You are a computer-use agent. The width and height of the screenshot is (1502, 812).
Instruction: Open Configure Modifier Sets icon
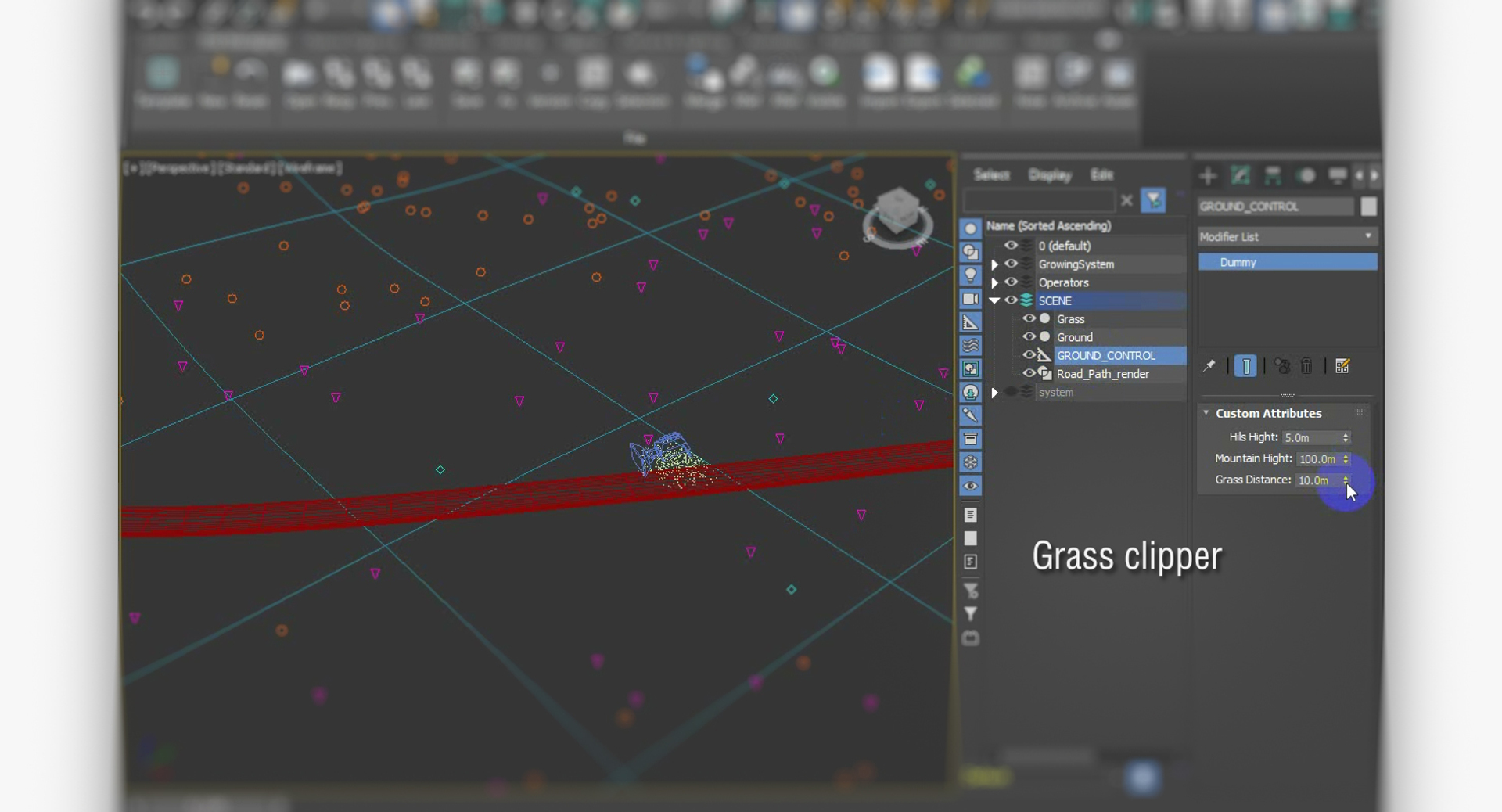pos(1342,366)
